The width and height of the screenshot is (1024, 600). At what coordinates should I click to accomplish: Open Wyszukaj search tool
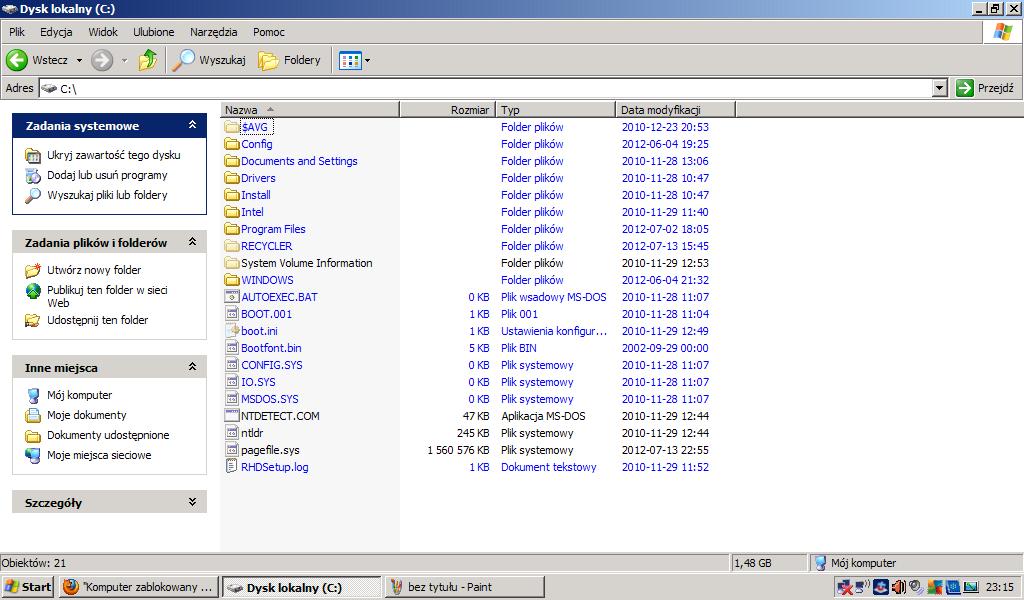[x=209, y=60]
